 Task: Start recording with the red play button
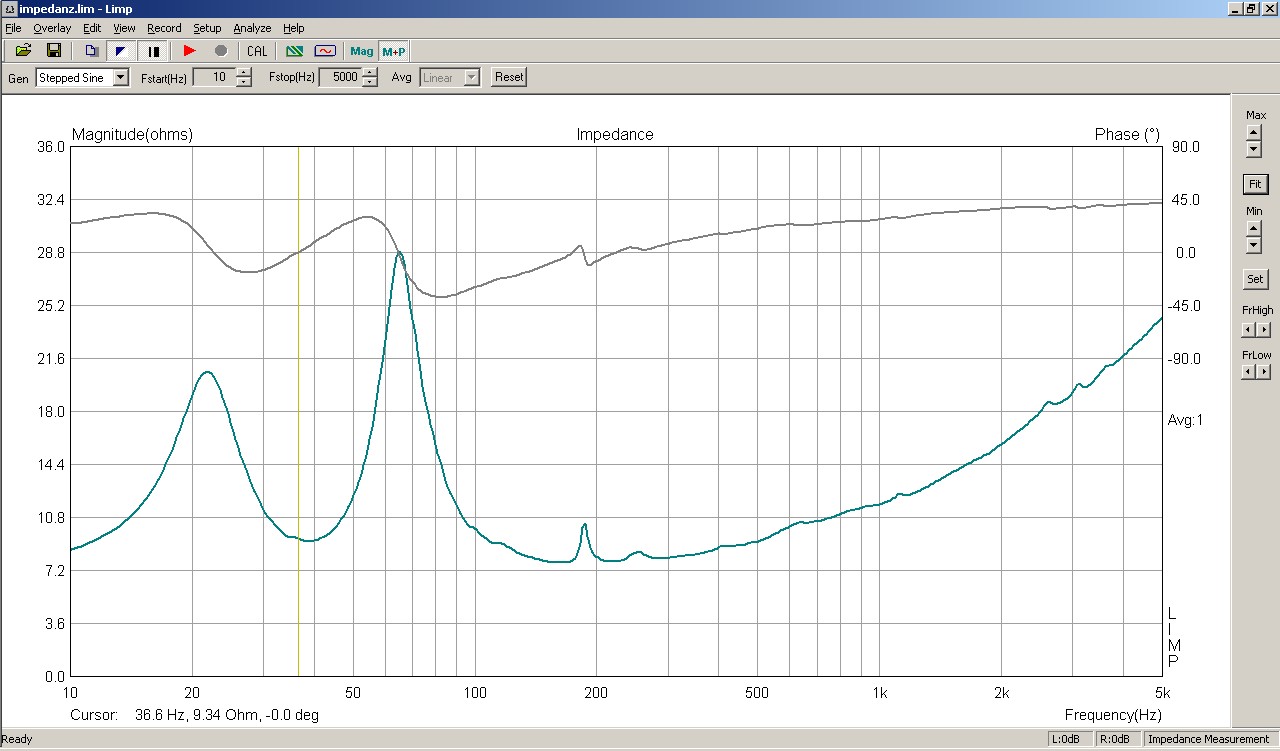tap(190, 51)
